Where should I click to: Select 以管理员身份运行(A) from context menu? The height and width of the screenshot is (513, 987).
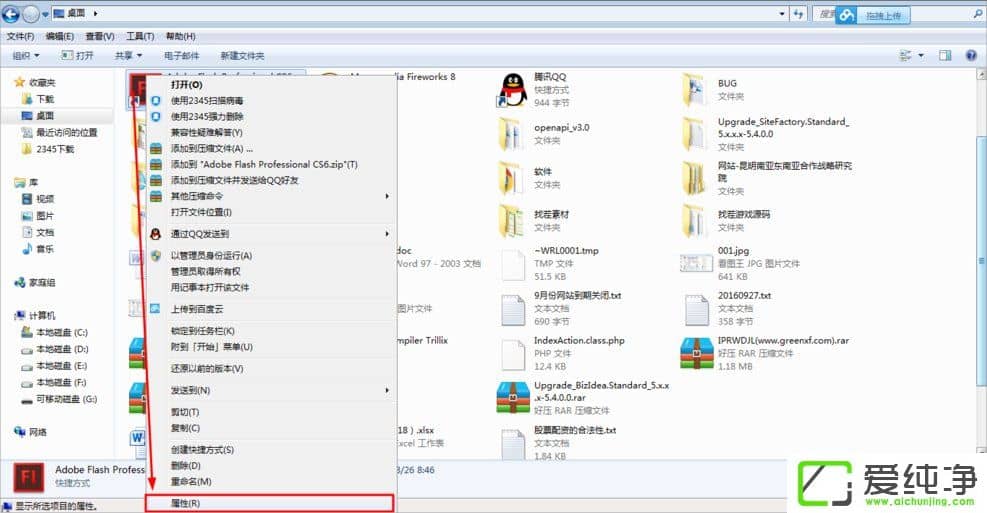coord(211,256)
